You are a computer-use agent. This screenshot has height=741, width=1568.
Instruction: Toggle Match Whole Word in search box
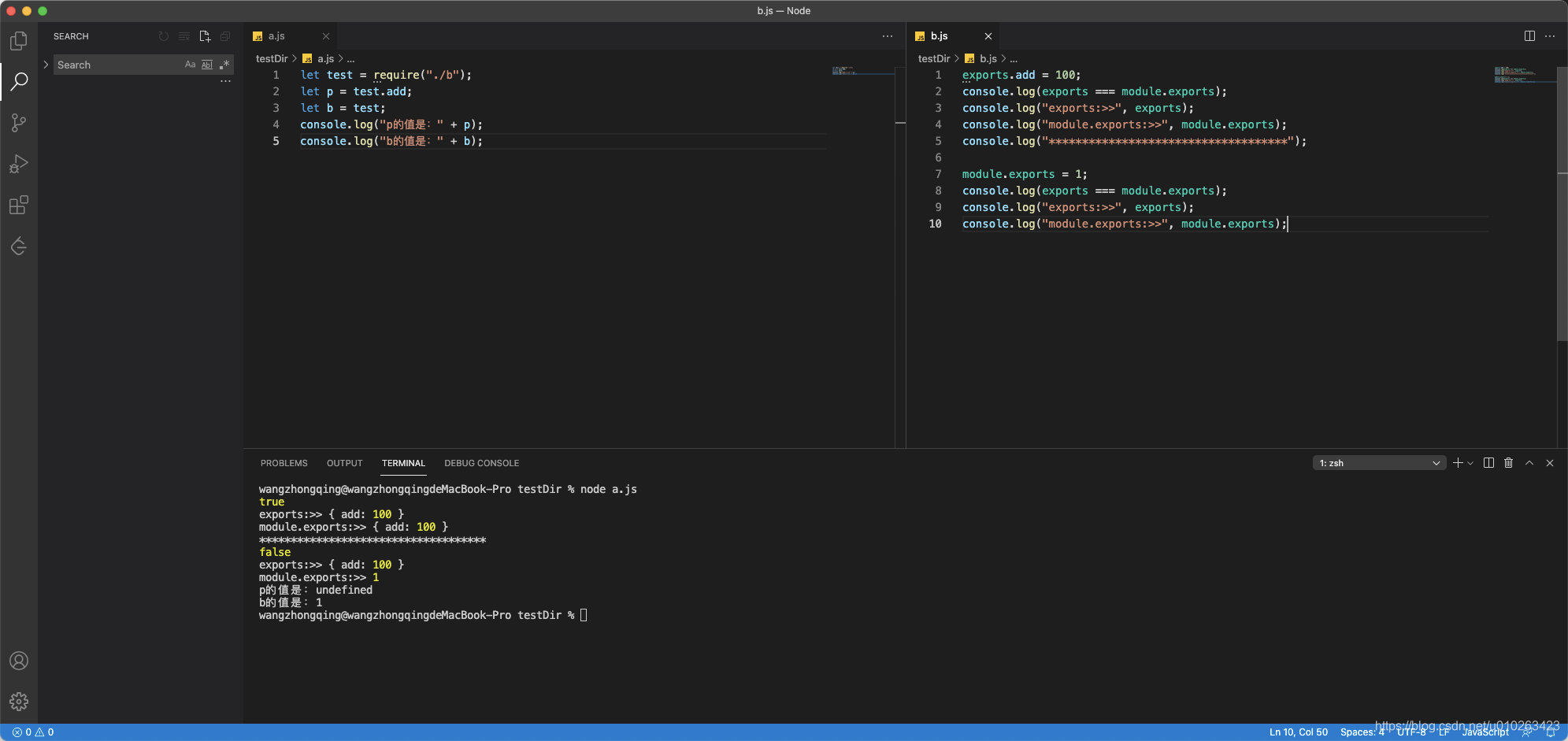point(207,65)
